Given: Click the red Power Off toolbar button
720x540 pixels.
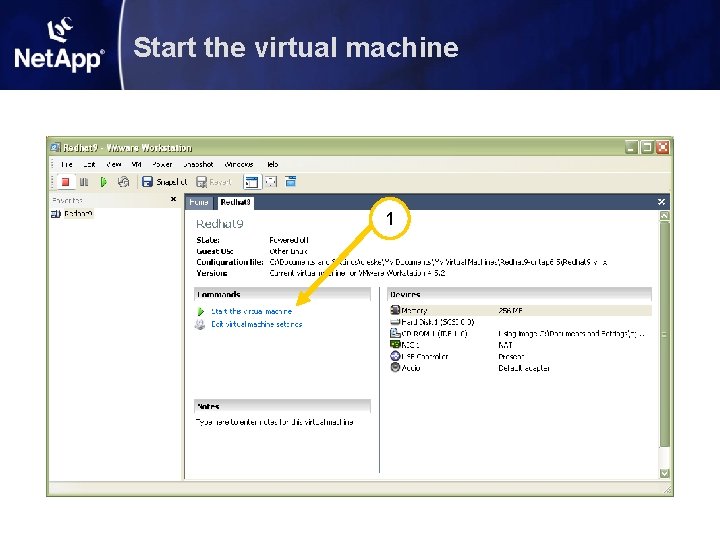Looking at the screenshot, I should pos(66,182).
